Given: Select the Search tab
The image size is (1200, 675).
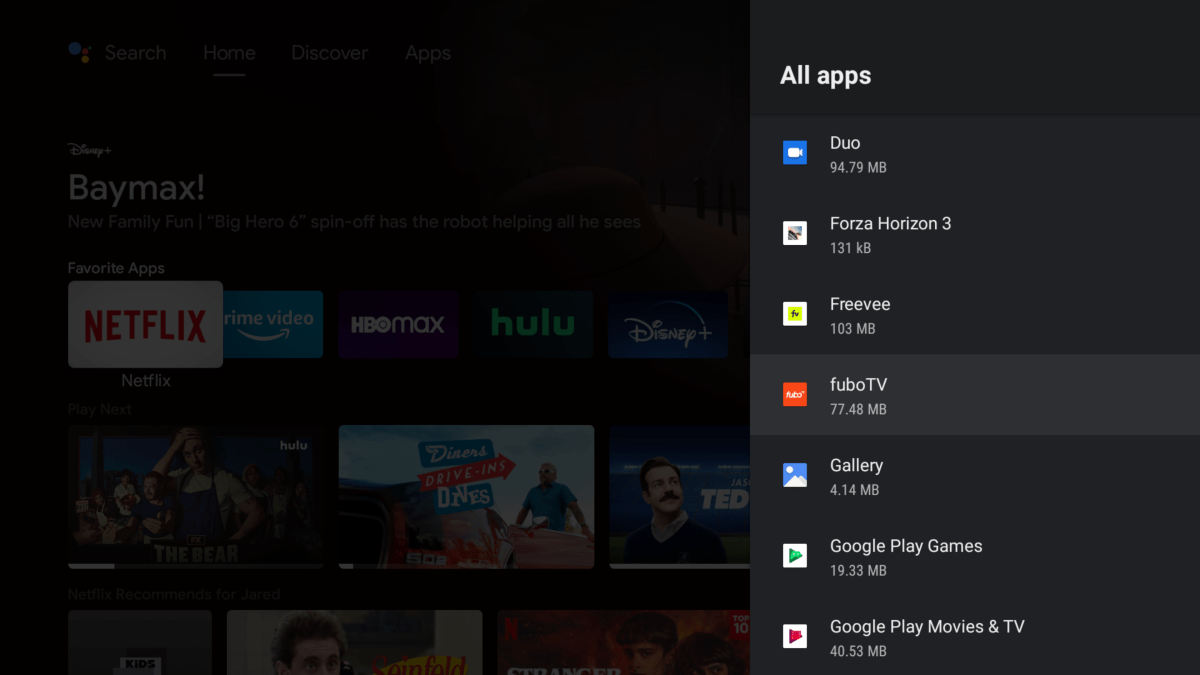Looking at the screenshot, I should (136, 53).
